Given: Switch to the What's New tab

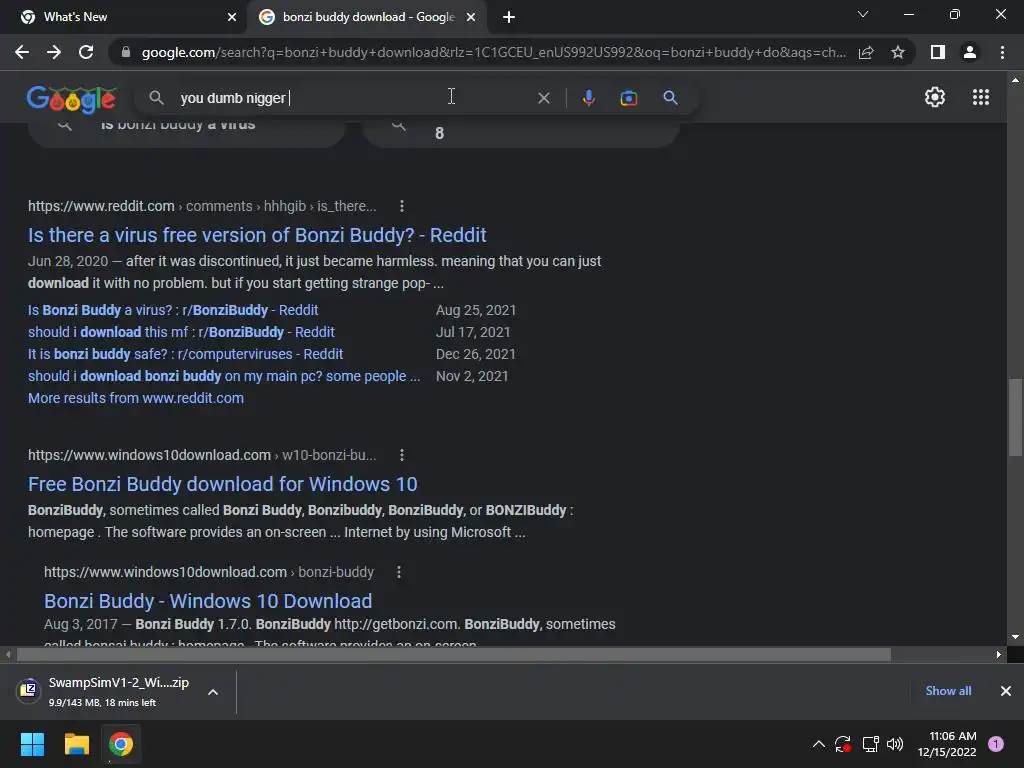Looking at the screenshot, I should click(124, 17).
